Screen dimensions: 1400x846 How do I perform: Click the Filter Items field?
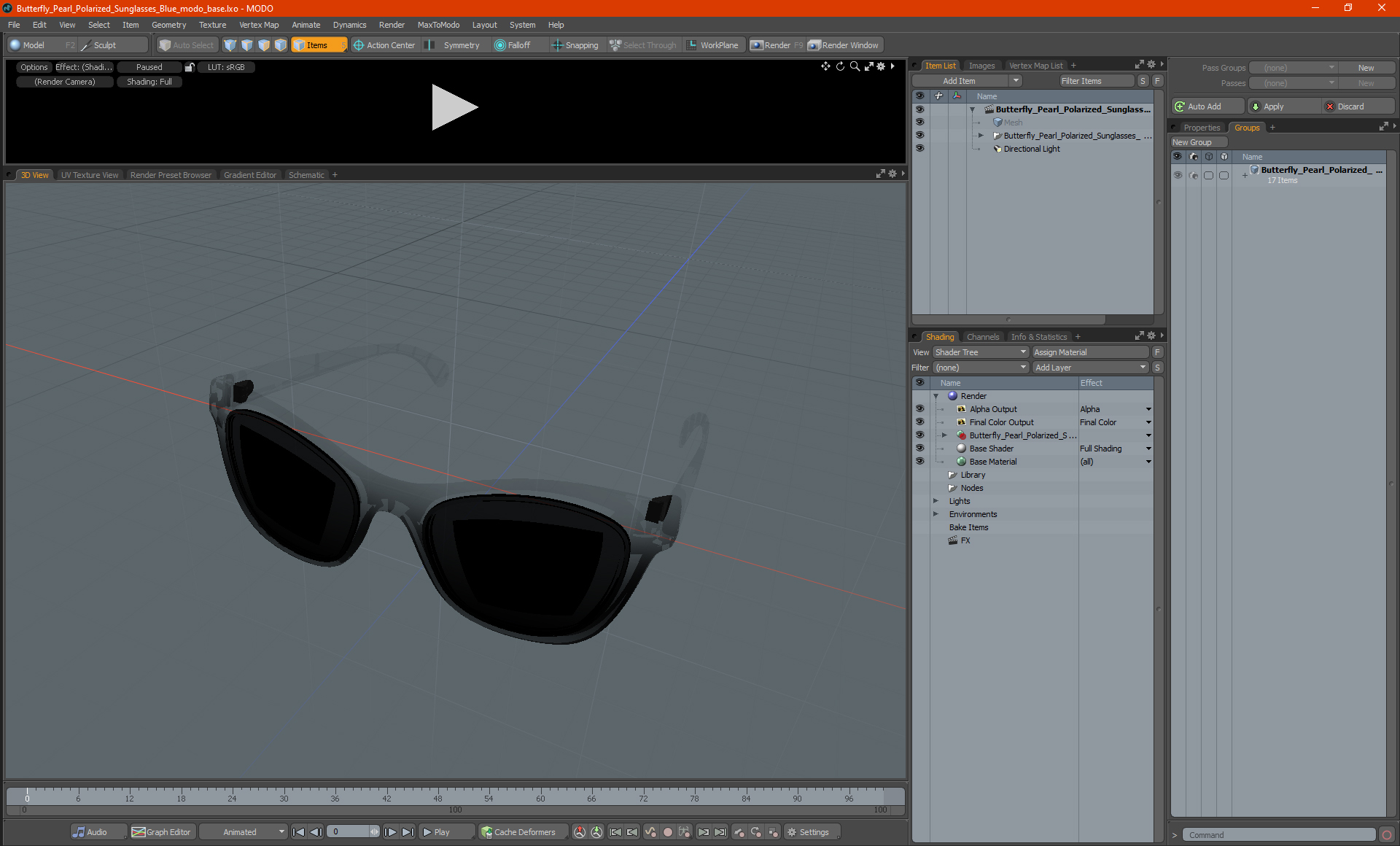click(1096, 81)
